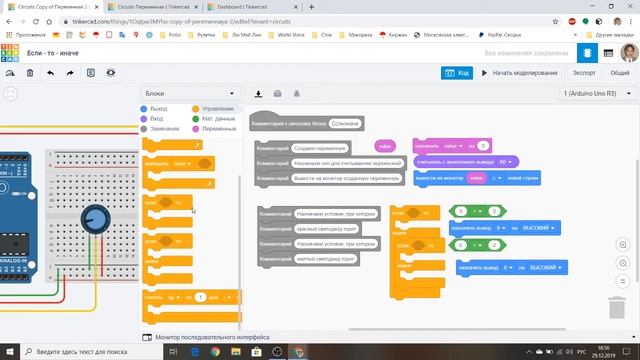Open Microsoft Edge from taskbar

195,351
